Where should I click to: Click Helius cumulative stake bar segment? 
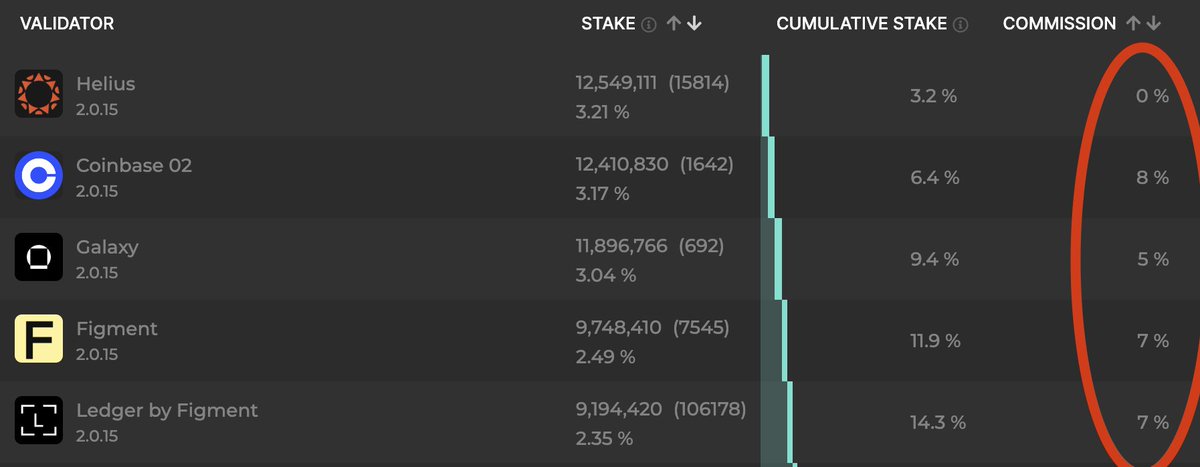[765, 95]
